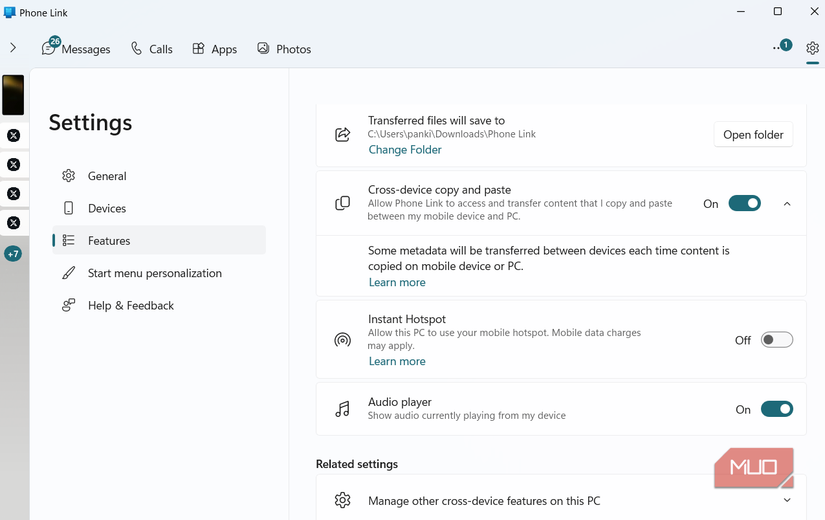This screenshot has height=520, width=825.
Task: Click the first X notification icon in sidebar
Action: click(x=13, y=136)
